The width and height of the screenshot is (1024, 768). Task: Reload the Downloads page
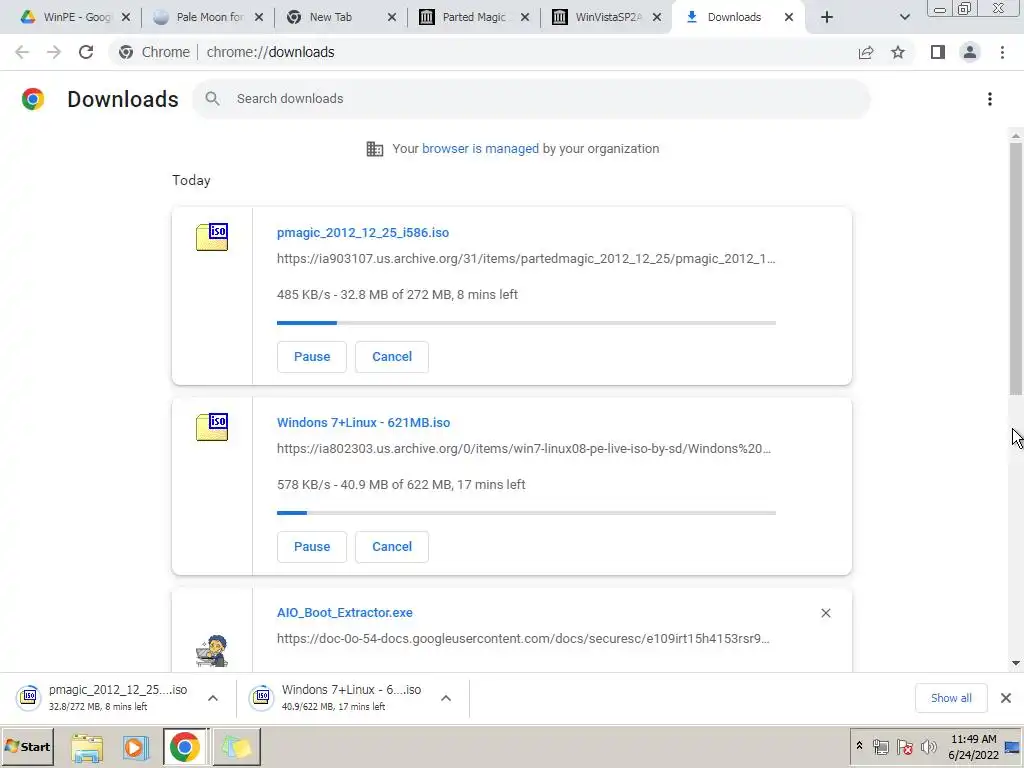pyautogui.click(x=86, y=52)
